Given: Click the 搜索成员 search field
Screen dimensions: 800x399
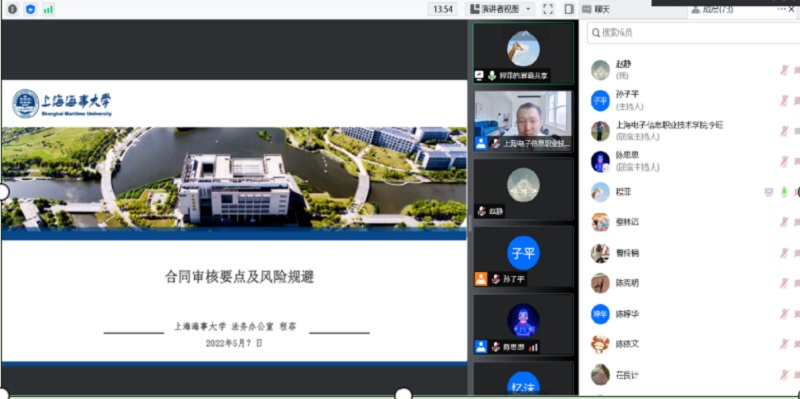Looking at the screenshot, I should point(694,33).
